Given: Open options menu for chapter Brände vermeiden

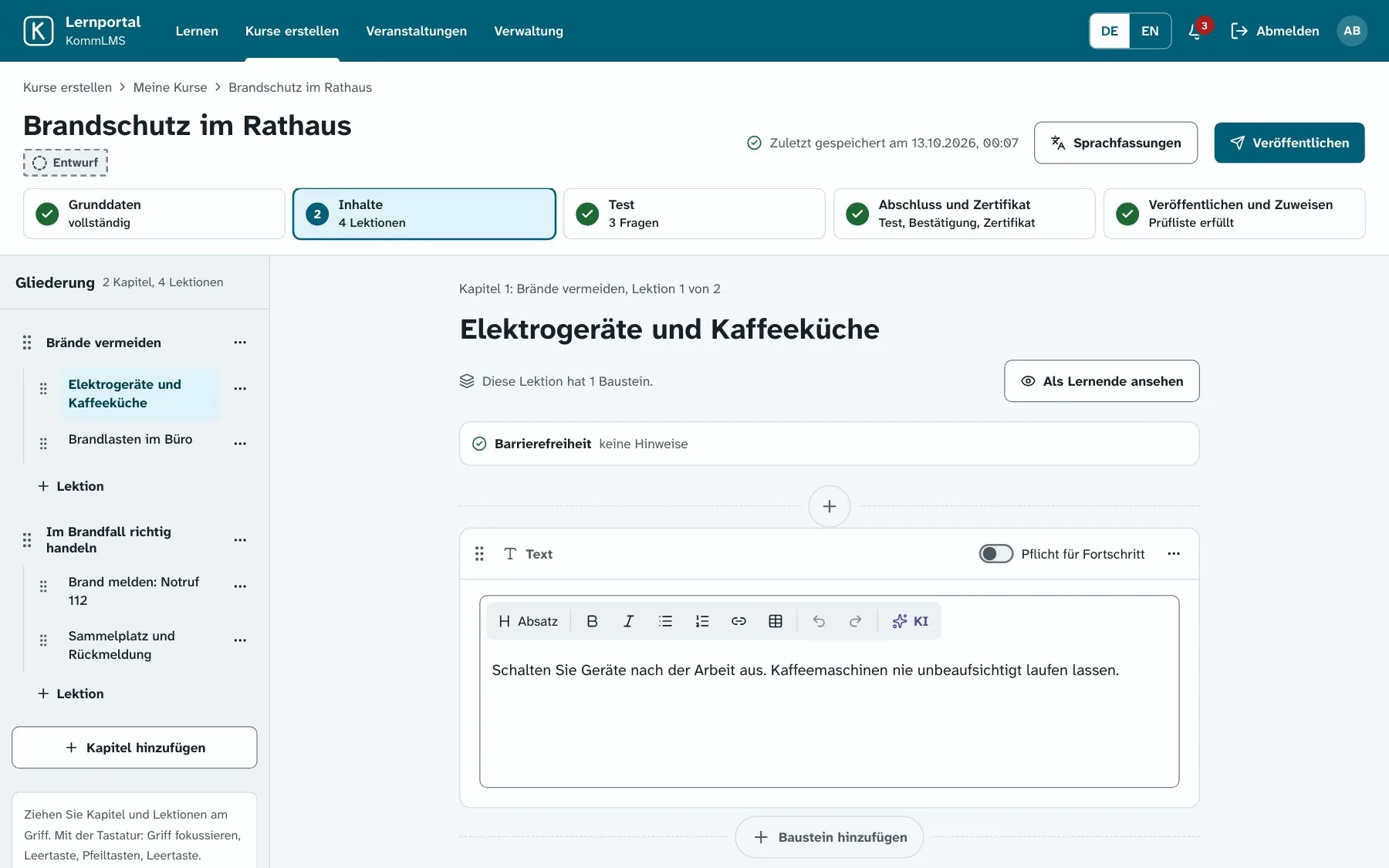Looking at the screenshot, I should [240, 343].
